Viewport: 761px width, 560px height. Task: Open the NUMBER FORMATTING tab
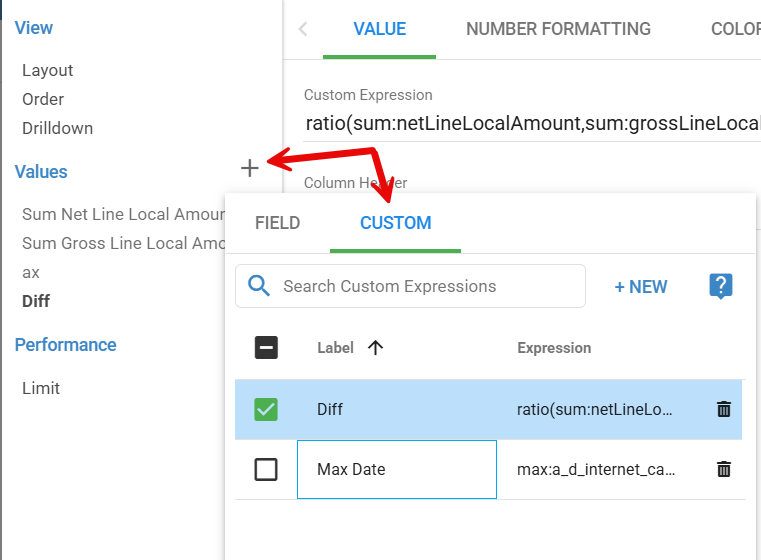558,29
